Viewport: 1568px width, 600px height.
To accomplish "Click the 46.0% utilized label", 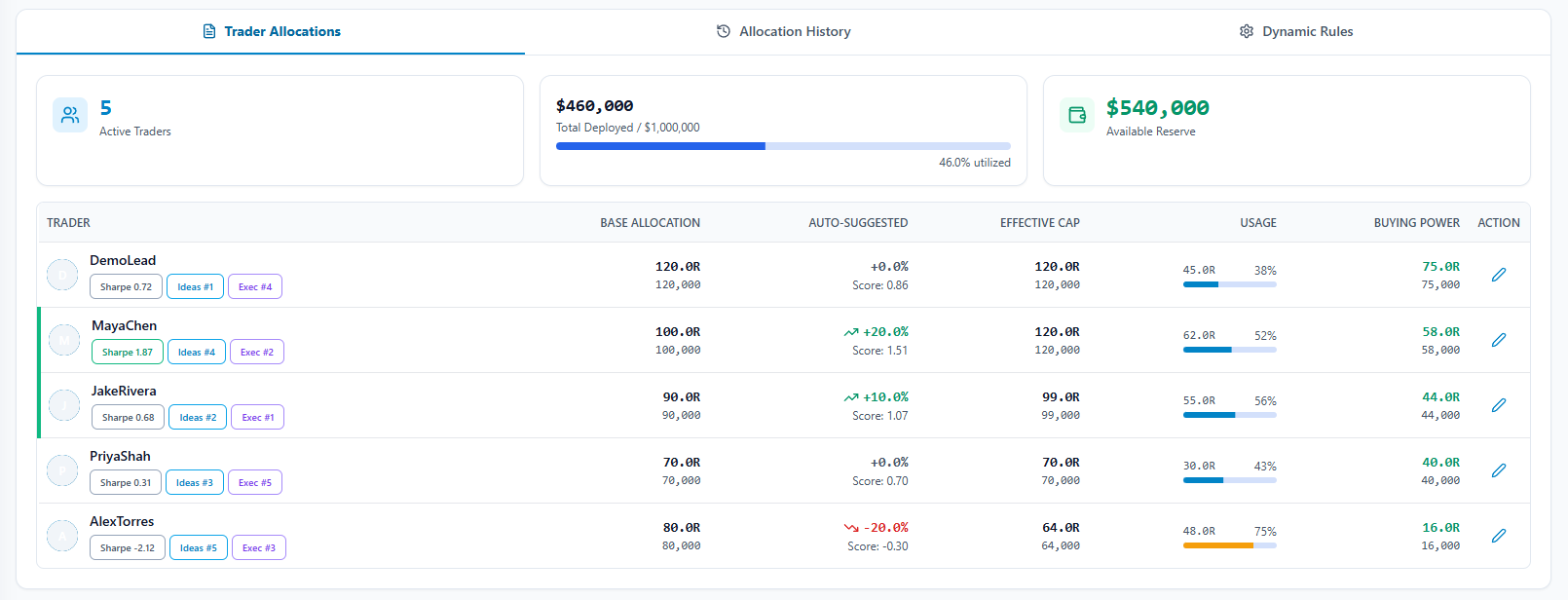I will click(x=975, y=163).
